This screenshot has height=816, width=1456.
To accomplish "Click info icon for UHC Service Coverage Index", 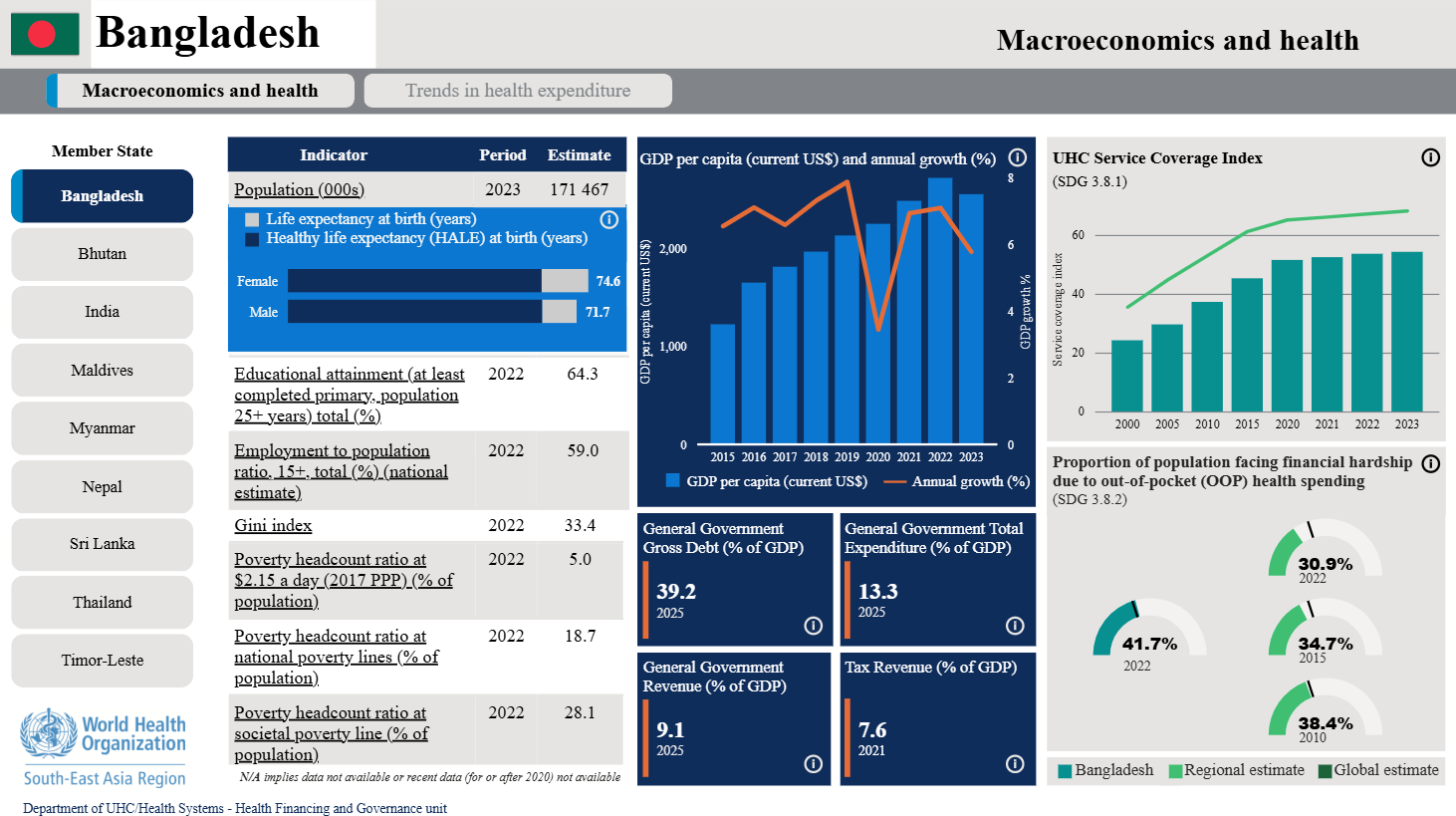I will 1430,157.
